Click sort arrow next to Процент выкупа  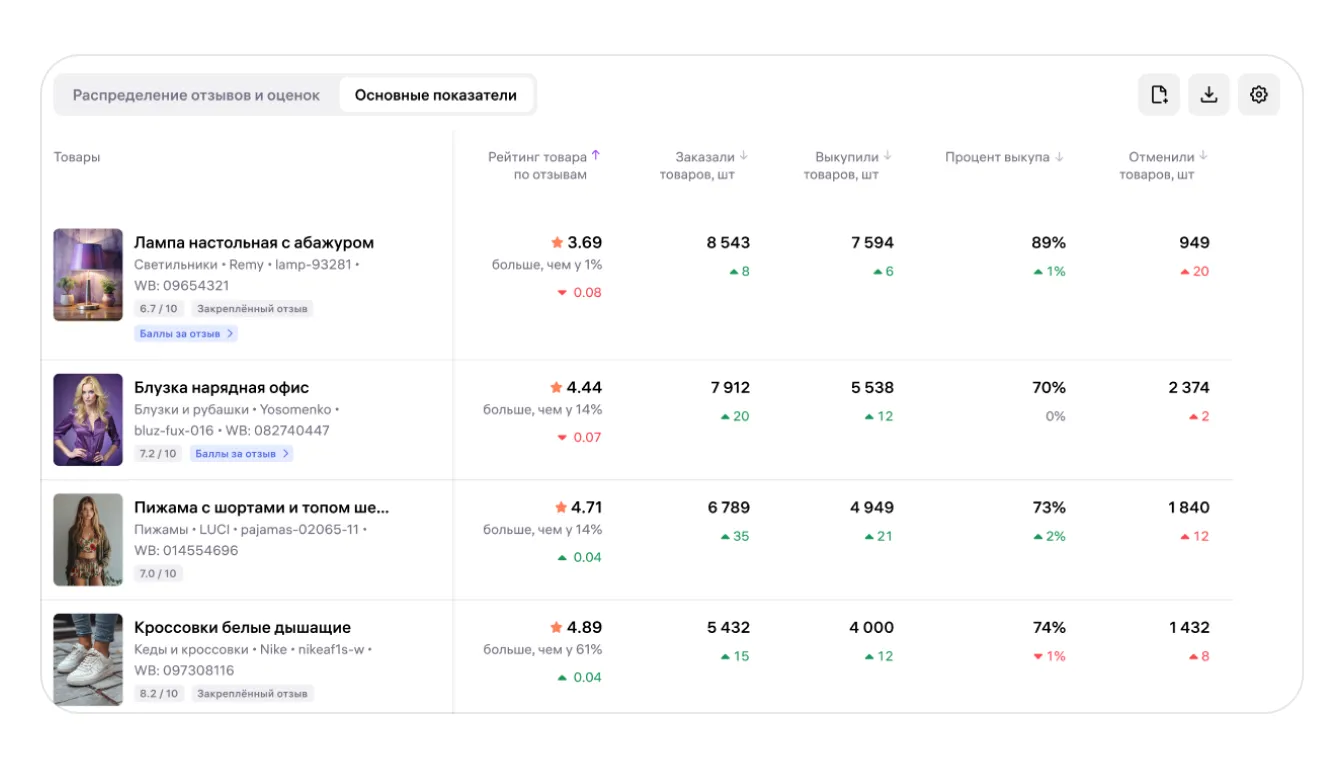click(x=1059, y=157)
